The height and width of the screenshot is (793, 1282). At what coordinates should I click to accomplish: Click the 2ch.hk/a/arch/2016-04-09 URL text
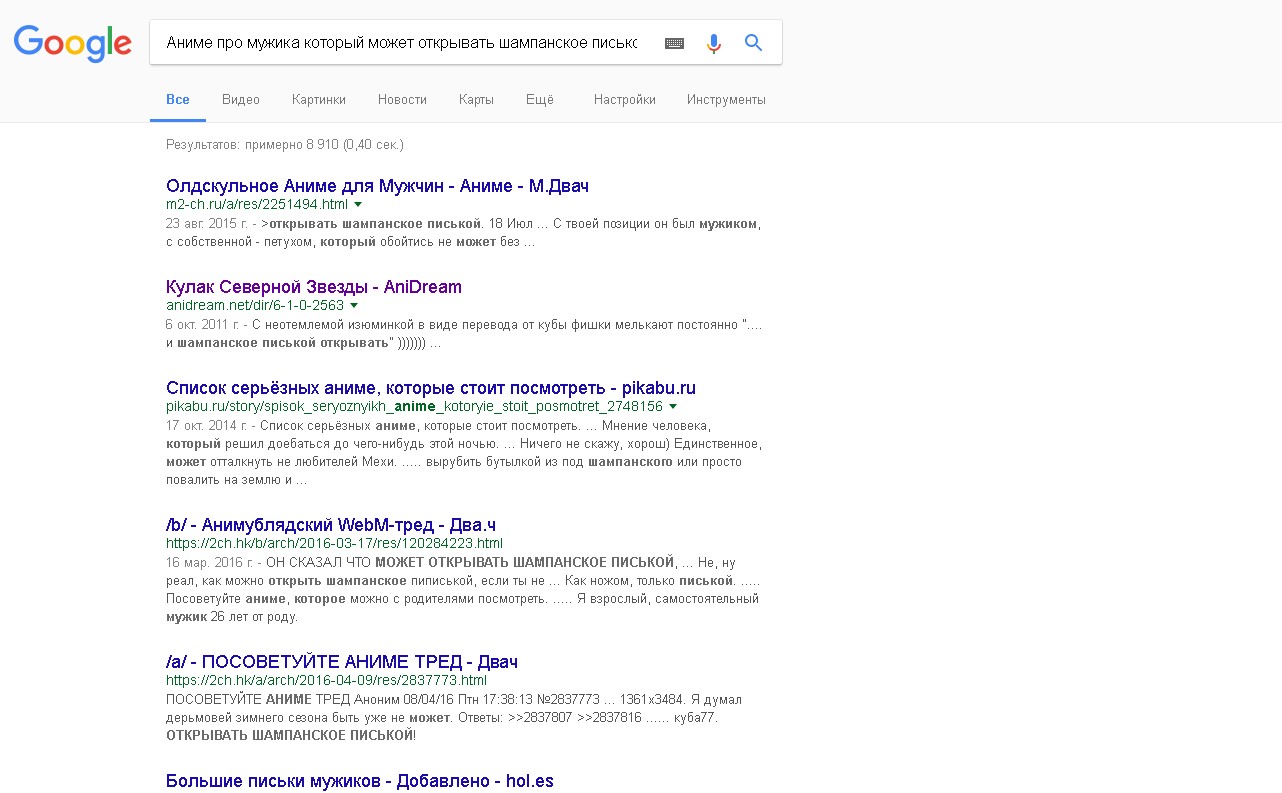[x=326, y=680]
